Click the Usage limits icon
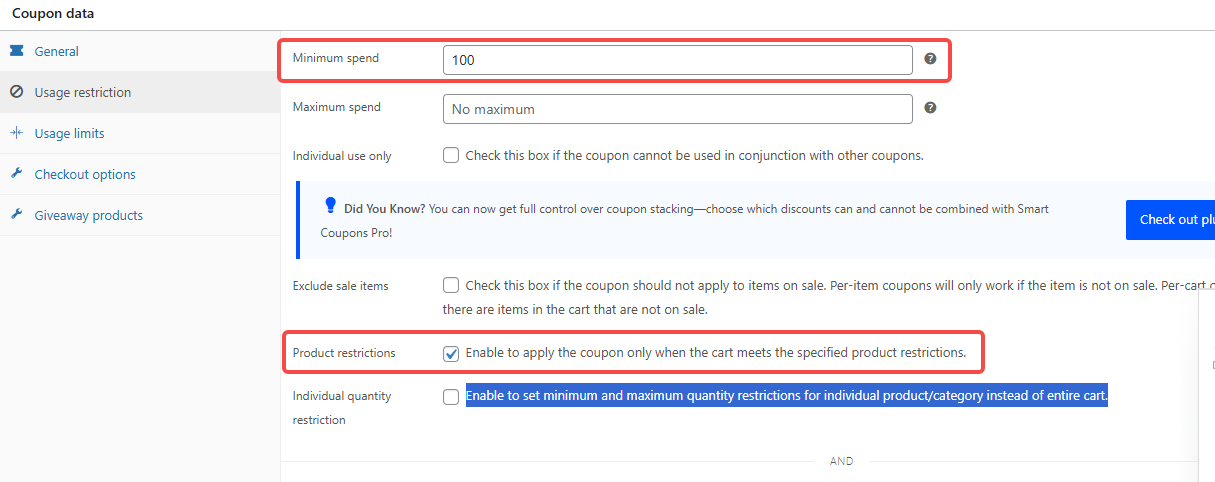Screen dimensions: 1215x482 click(16, 133)
